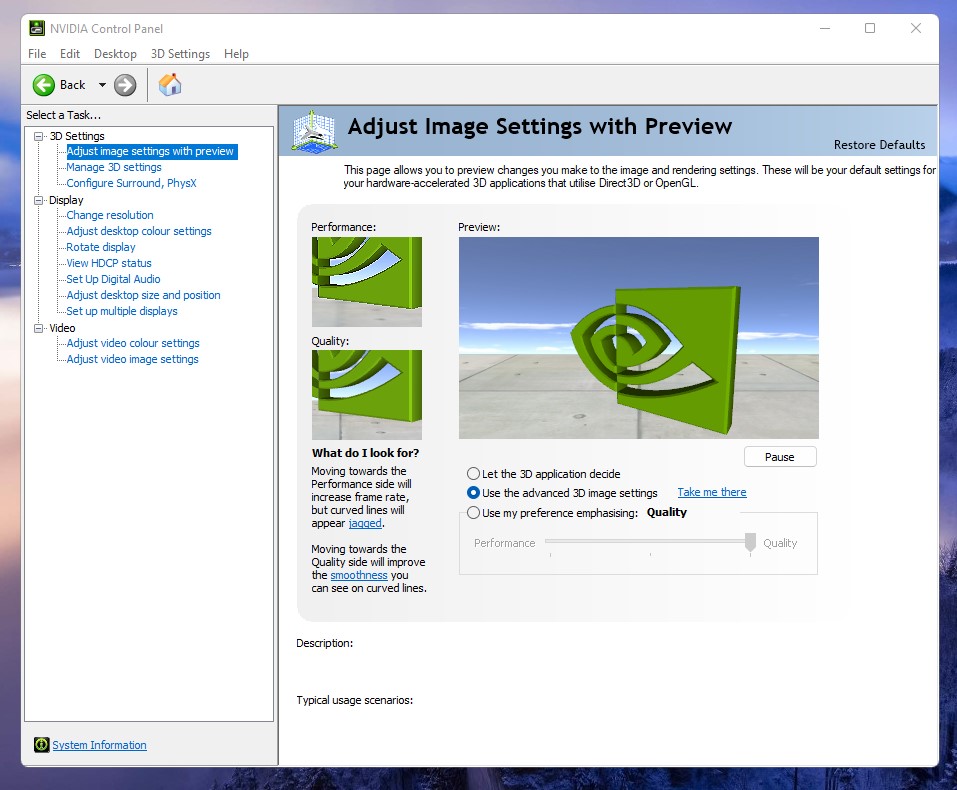Click Restore Defaults
The image size is (957, 790).
click(879, 145)
